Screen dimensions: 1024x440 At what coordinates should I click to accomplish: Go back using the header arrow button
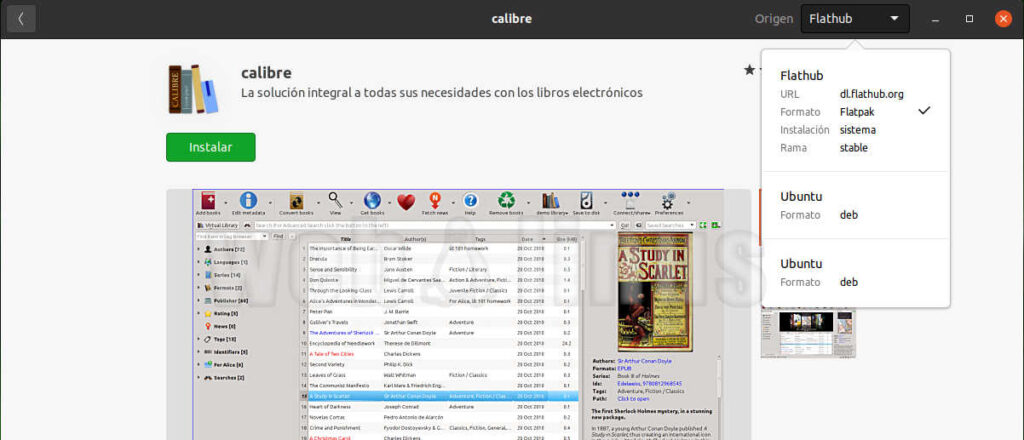(x=21, y=18)
